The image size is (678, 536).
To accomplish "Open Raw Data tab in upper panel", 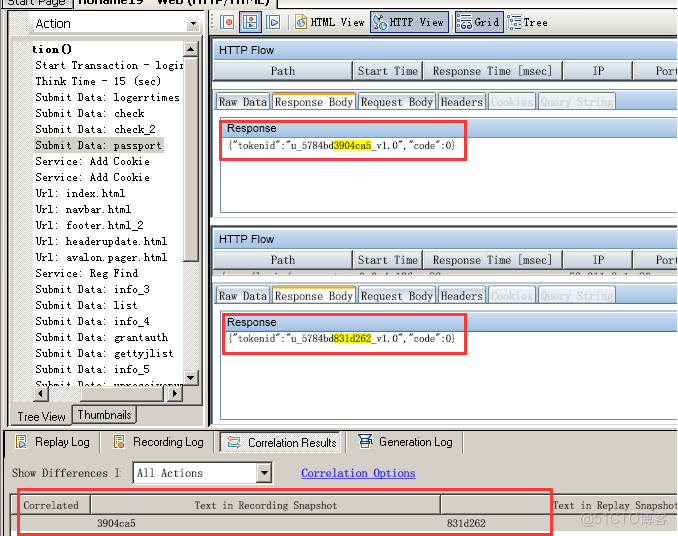I will click(243, 102).
